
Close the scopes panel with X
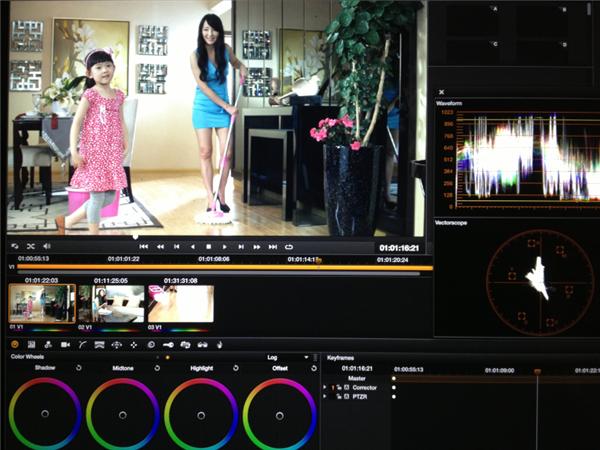click(x=441, y=92)
